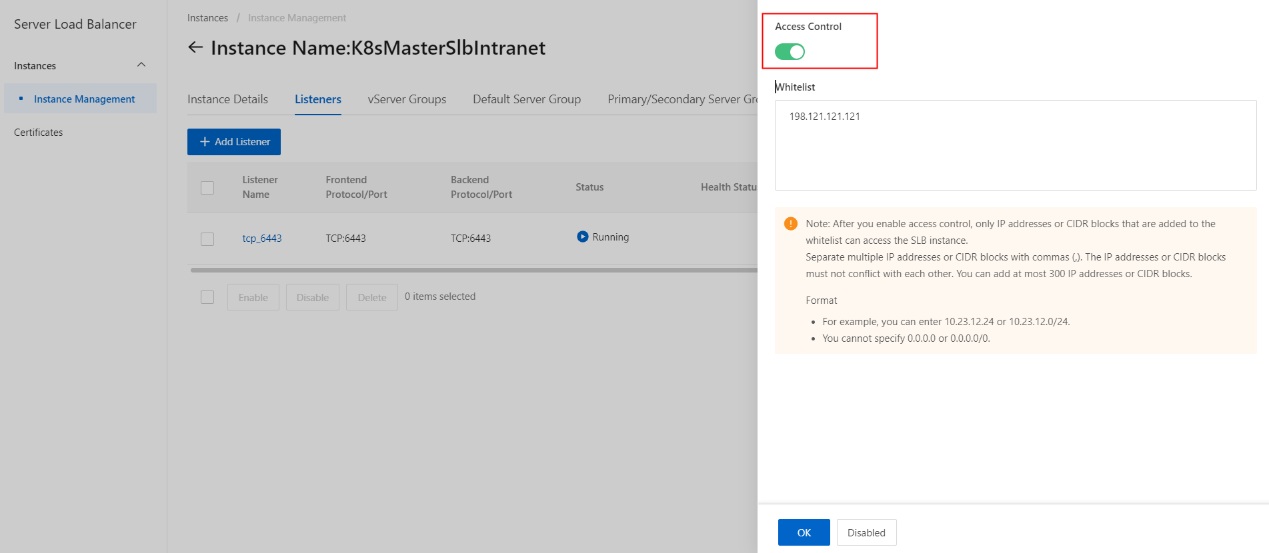Open the tcp_6443 listener link
The width and height of the screenshot is (1269, 553).
tap(262, 238)
